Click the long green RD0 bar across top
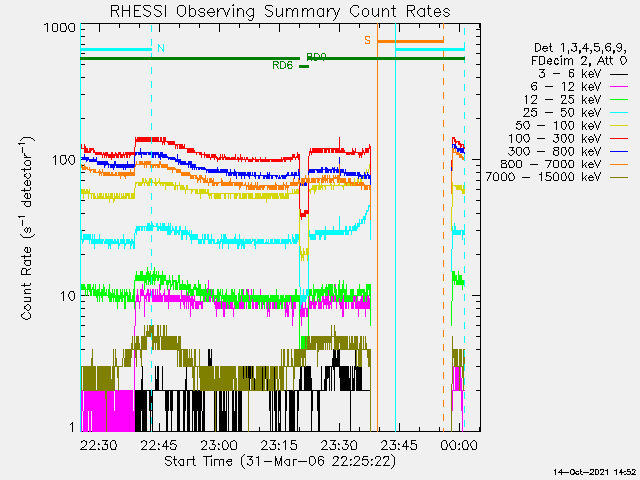The height and width of the screenshot is (480, 640). pyautogui.click(x=272, y=58)
